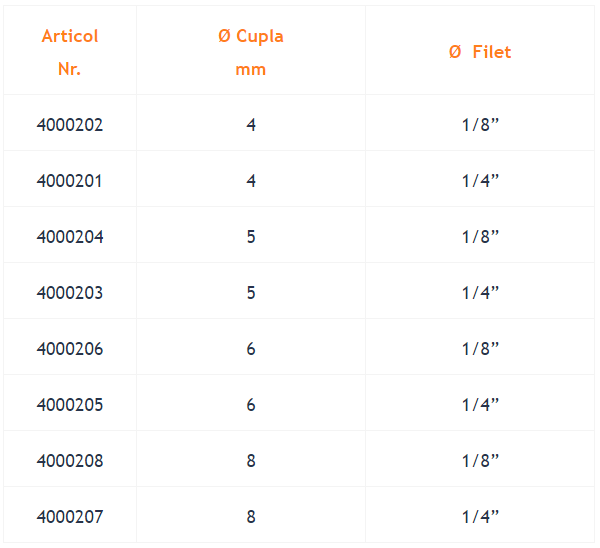
Task: Click the 1/8" thread cell for 4000202
Action: [x=480, y=125]
